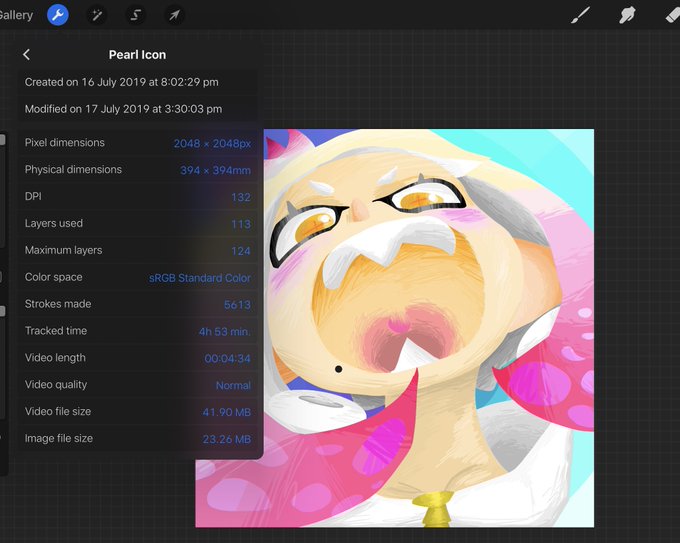Open the Actions wrench menu
The width and height of the screenshot is (680, 543).
pyautogui.click(x=58, y=15)
